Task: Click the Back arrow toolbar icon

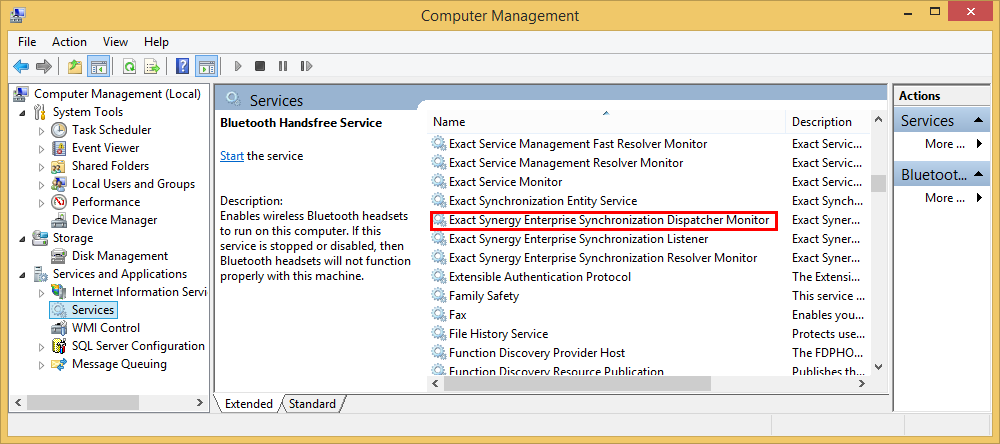Action: [21, 66]
